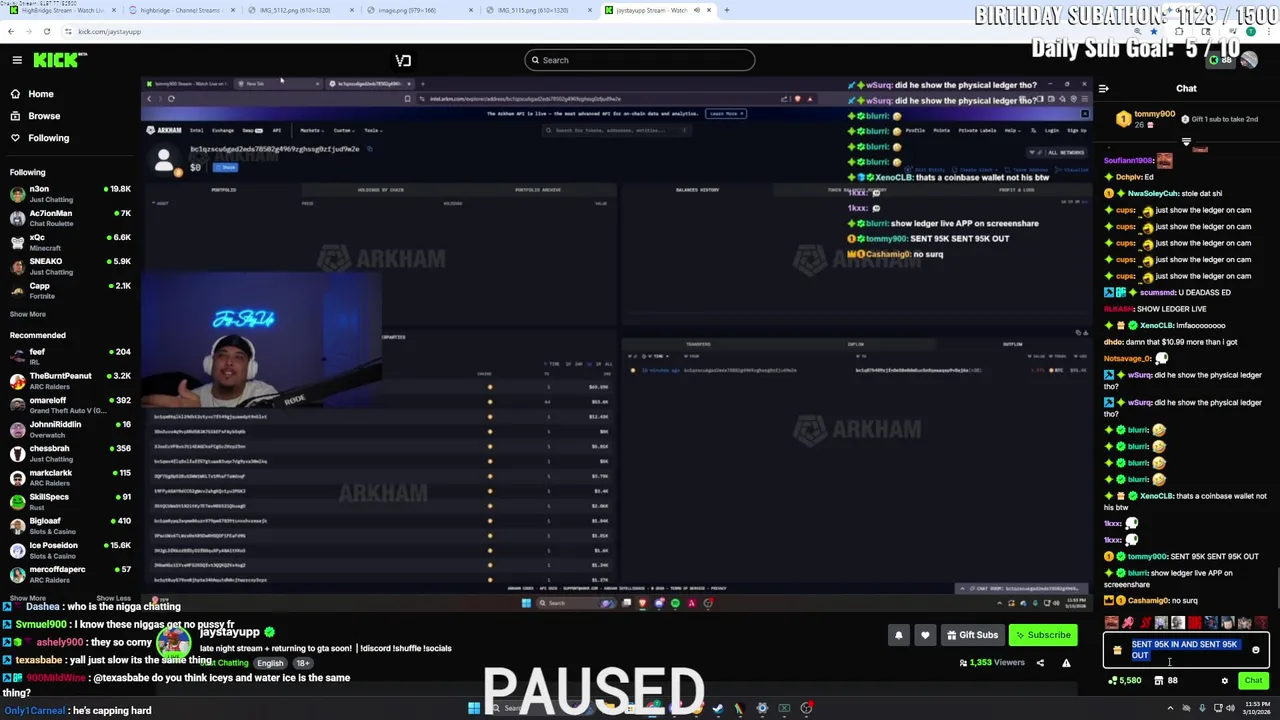The image size is (1280, 720).
Task: Open Bigloaaf recommended channel
Action: click(x=70, y=526)
